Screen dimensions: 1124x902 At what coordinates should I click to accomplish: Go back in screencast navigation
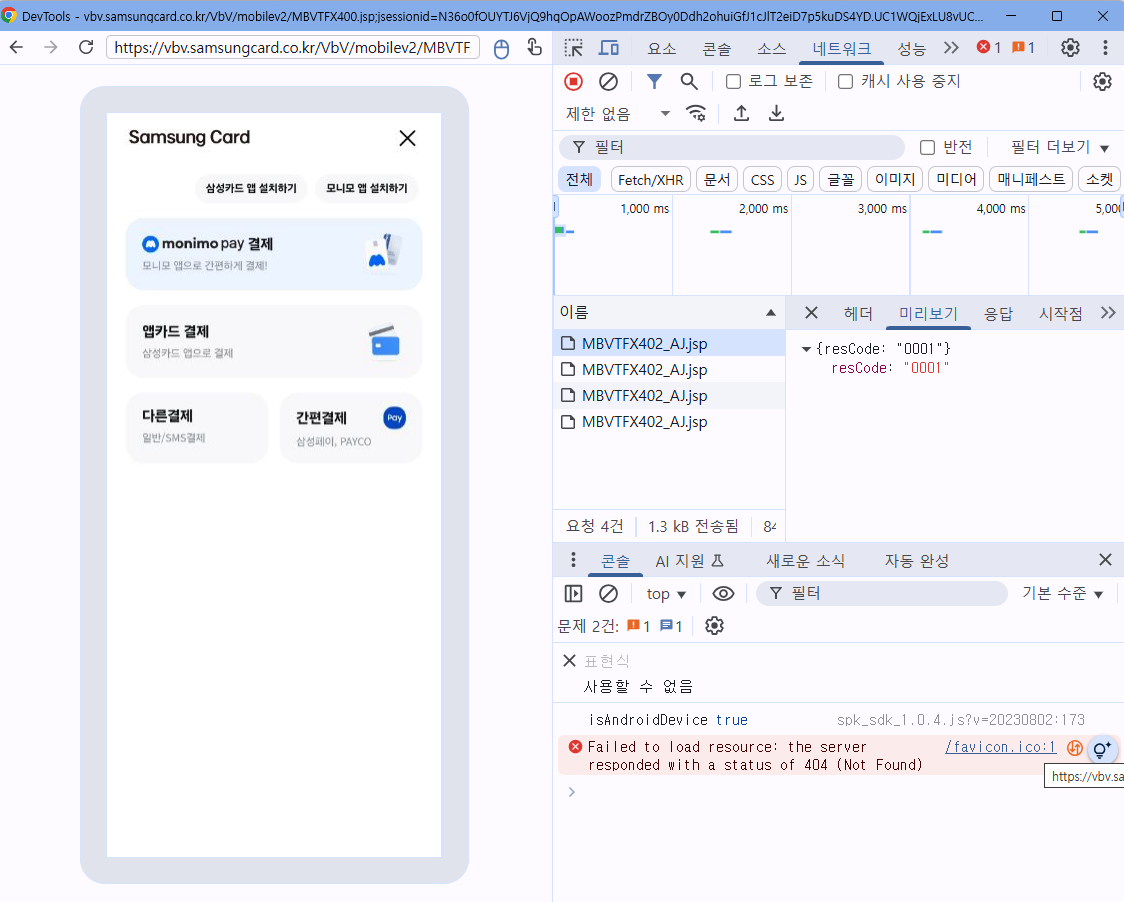point(16,47)
